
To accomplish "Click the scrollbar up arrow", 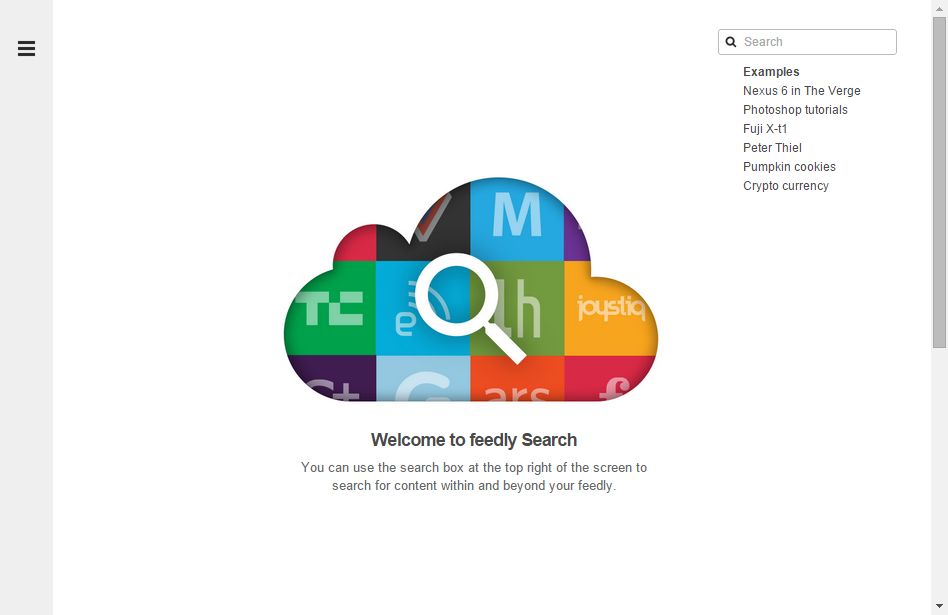I will point(939,8).
